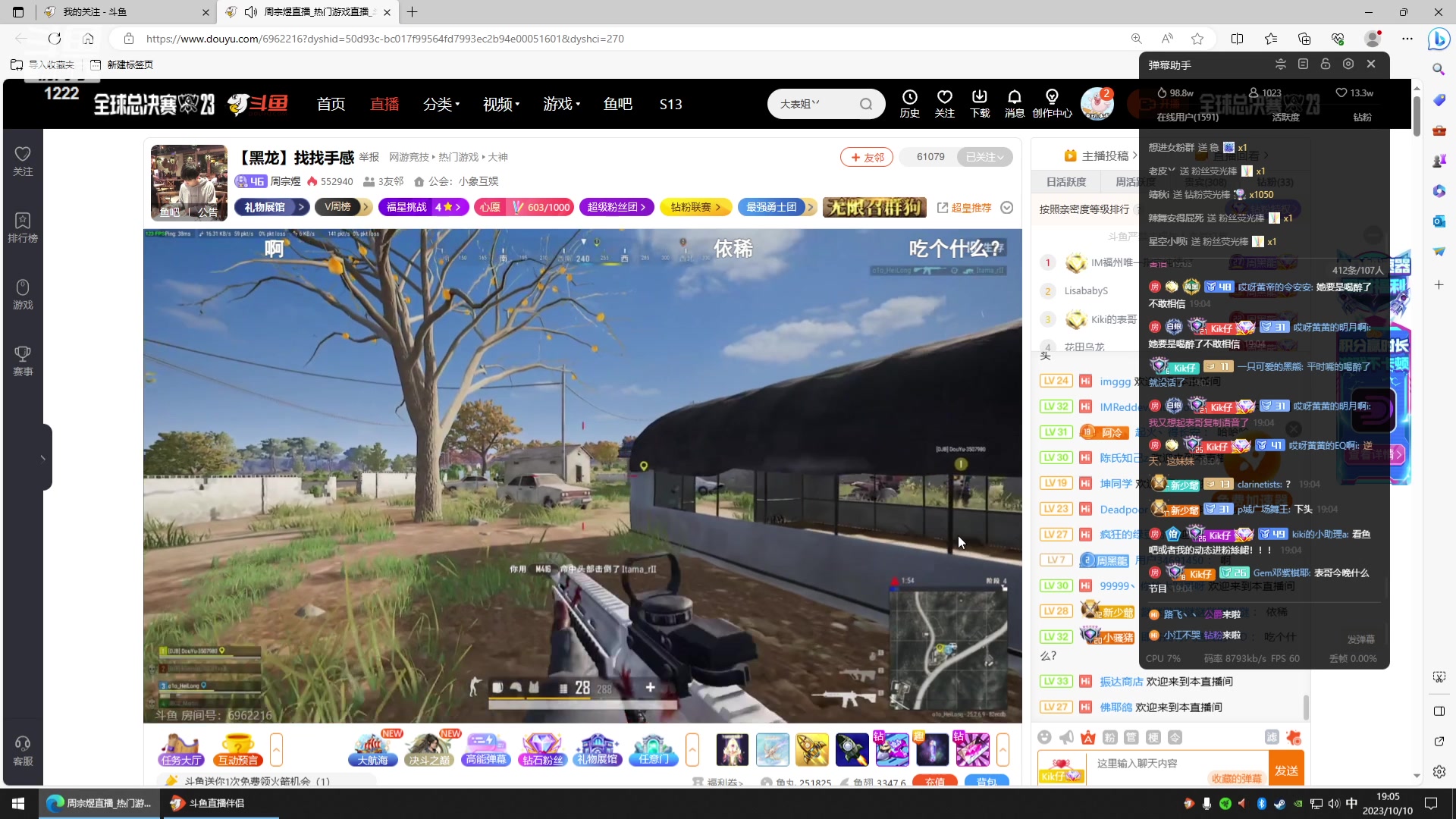Click the Steam tray icon
This screenshot has width=1456, height=819.
point(1279,803)
